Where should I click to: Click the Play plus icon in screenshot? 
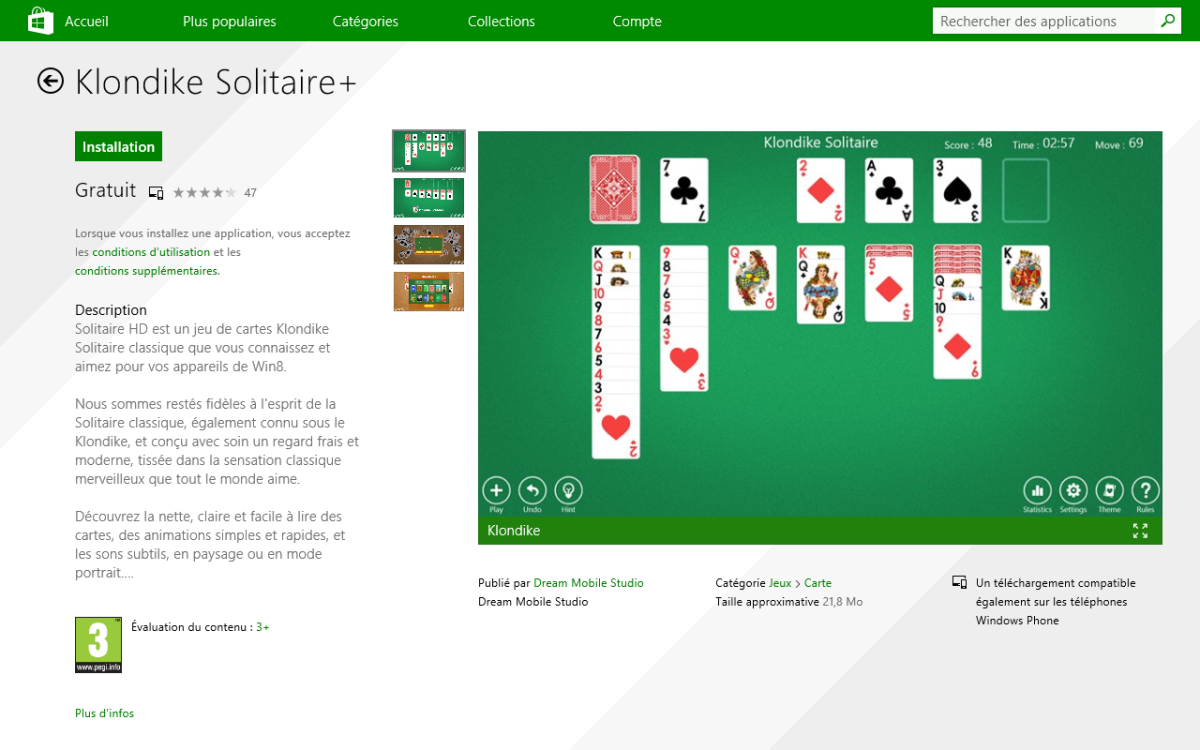[497, 490]
